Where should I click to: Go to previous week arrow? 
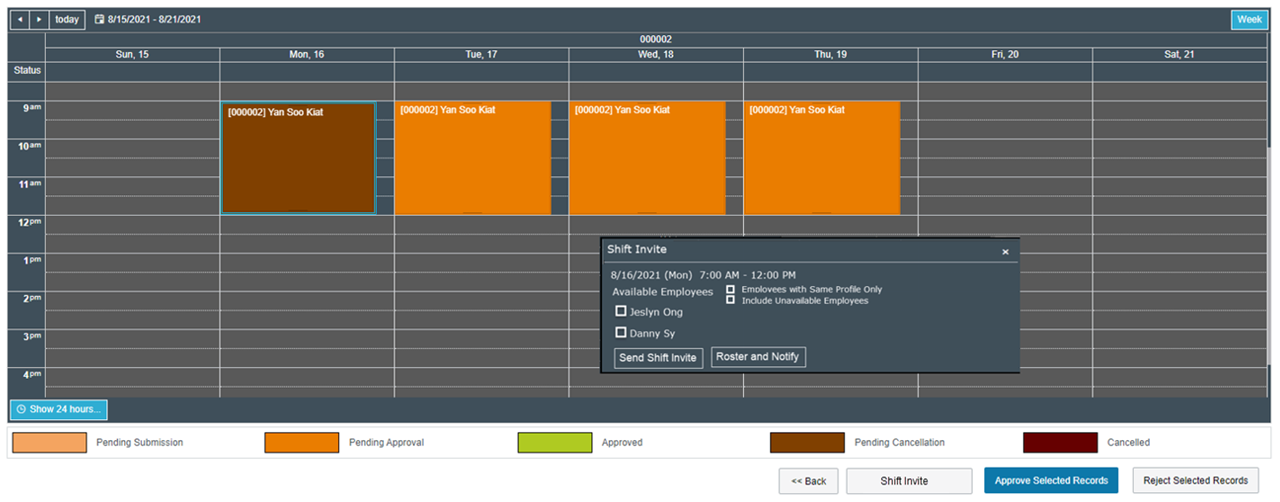coord(20,19)
